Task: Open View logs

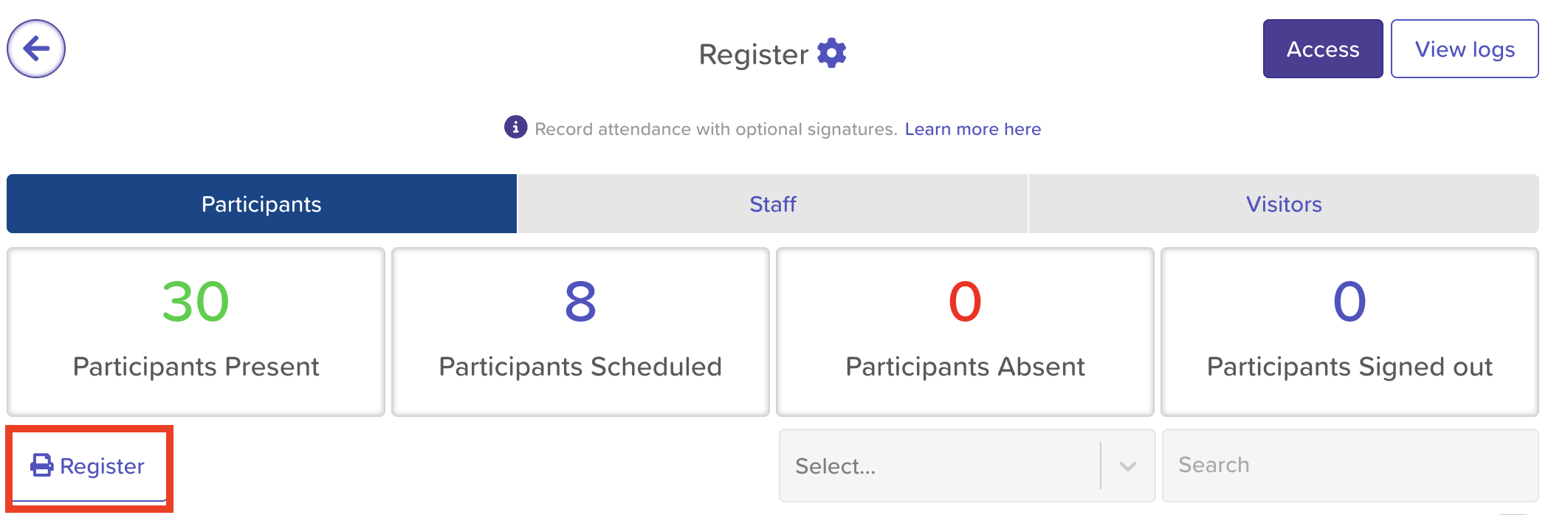Action: [1464, 49]
